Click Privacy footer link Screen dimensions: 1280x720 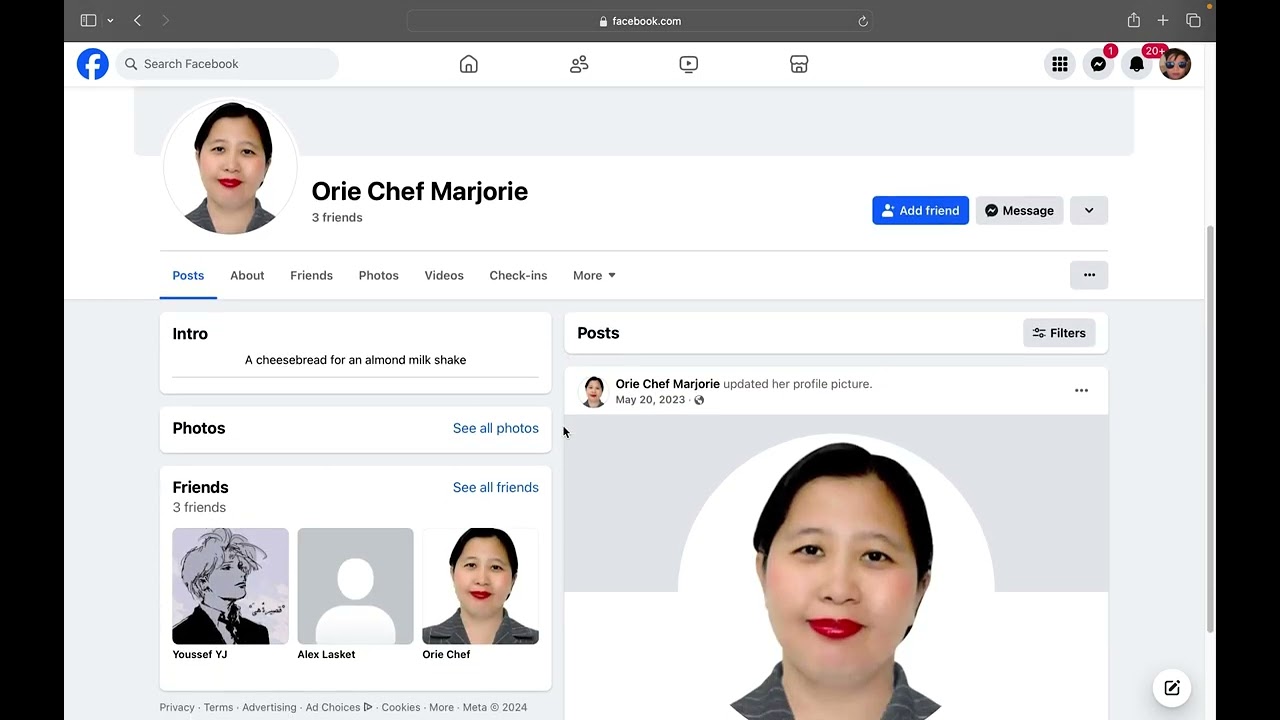177,707
